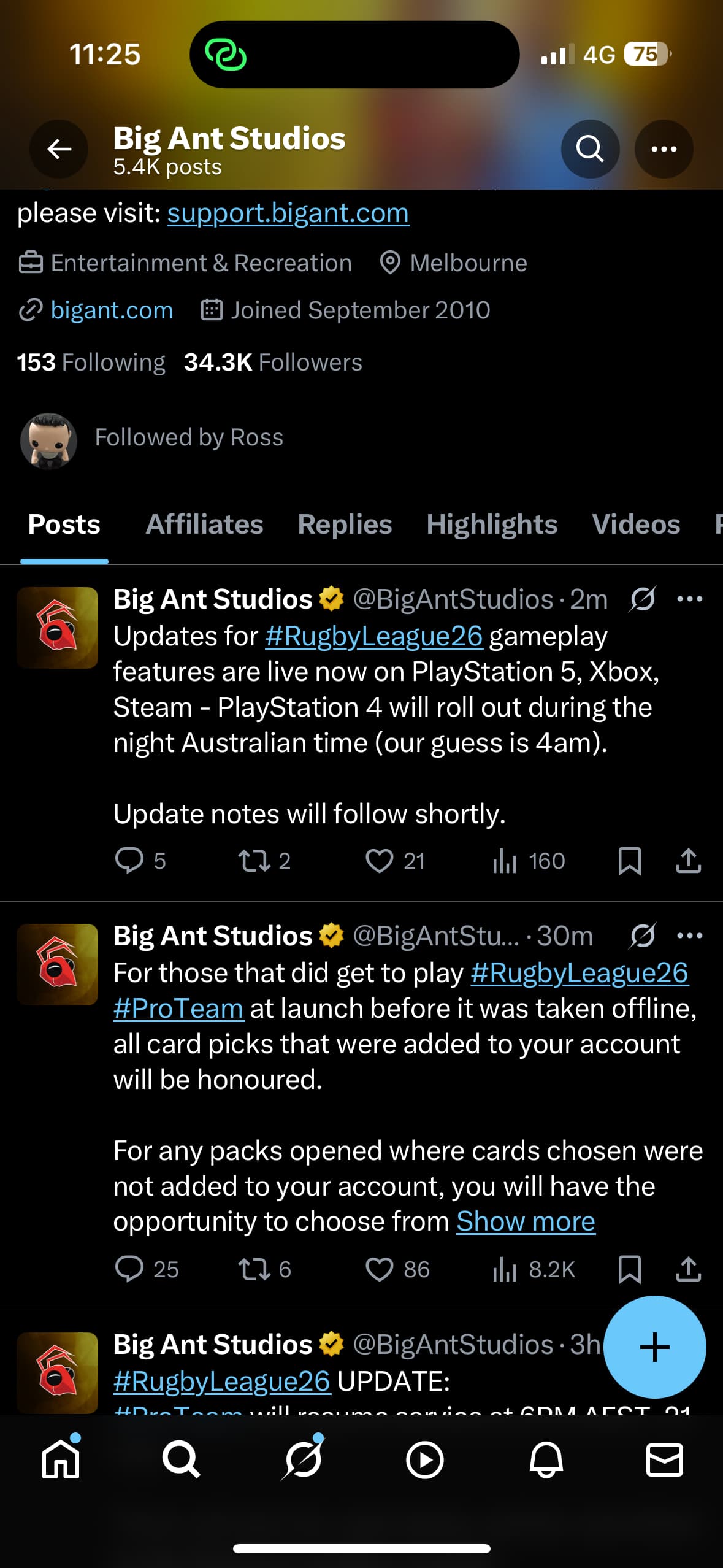Open the 34.3K Followers list
The height and width of the screenshot is (1568, 723).
273,362
